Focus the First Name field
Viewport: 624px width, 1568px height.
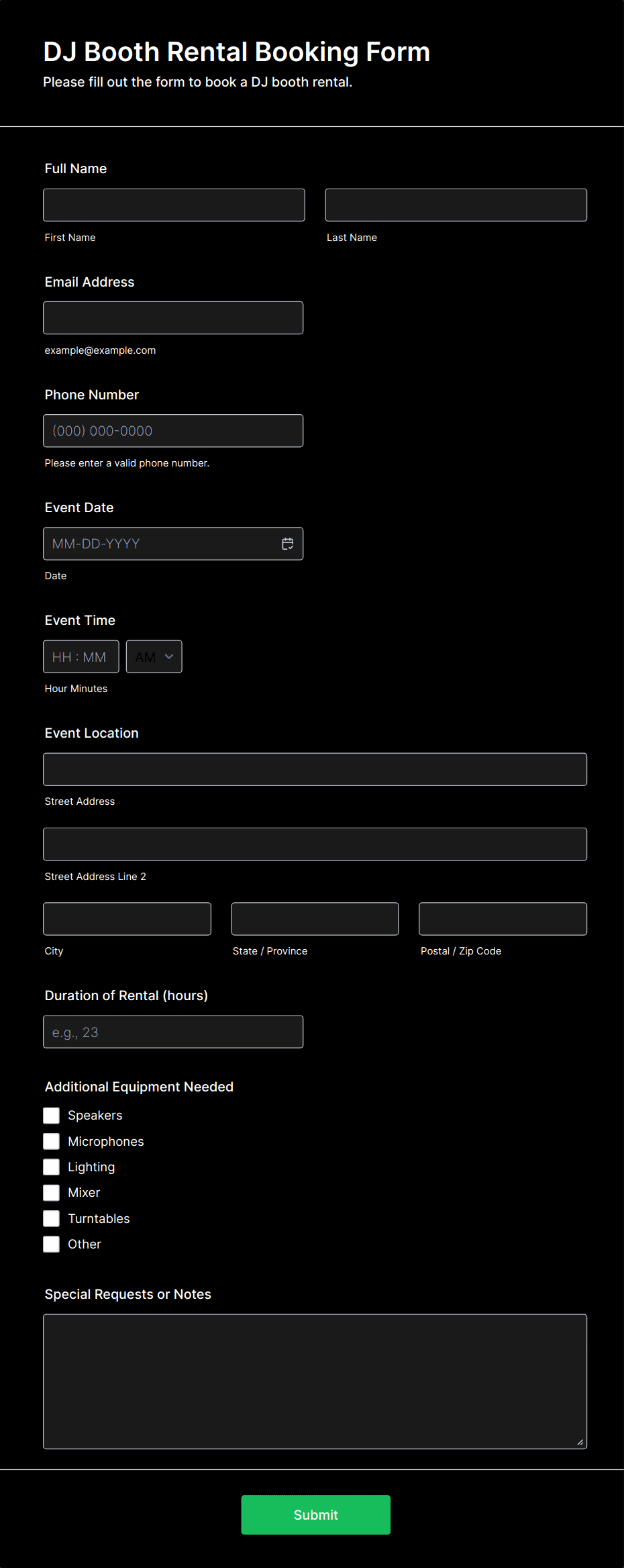tap(174, 205)
